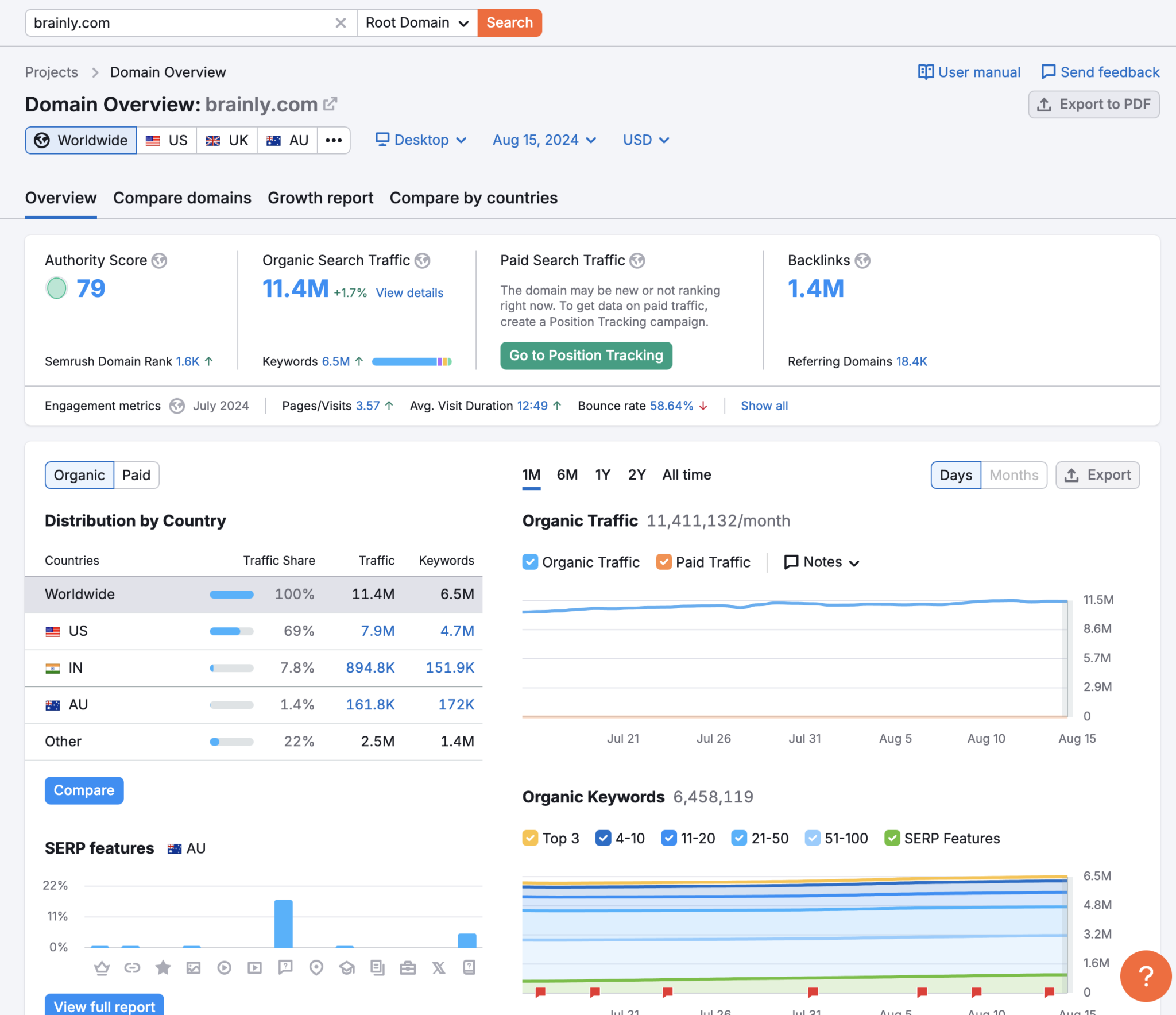The width and height of the screenshot is (1176, 1015).
Task: Toggle the Top 3 keywords checkbox
Action: [530, 838]
